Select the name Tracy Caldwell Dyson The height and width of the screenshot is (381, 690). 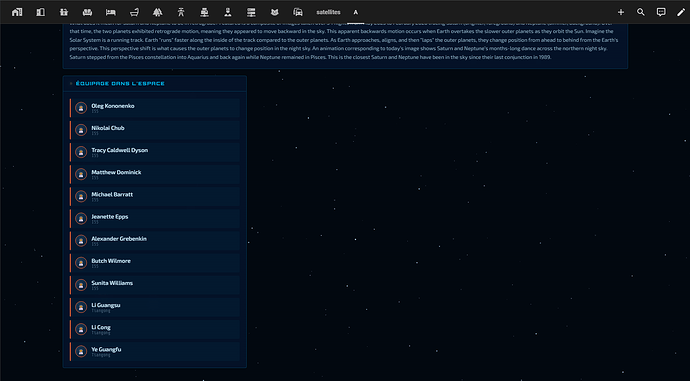tap(120, 150)
